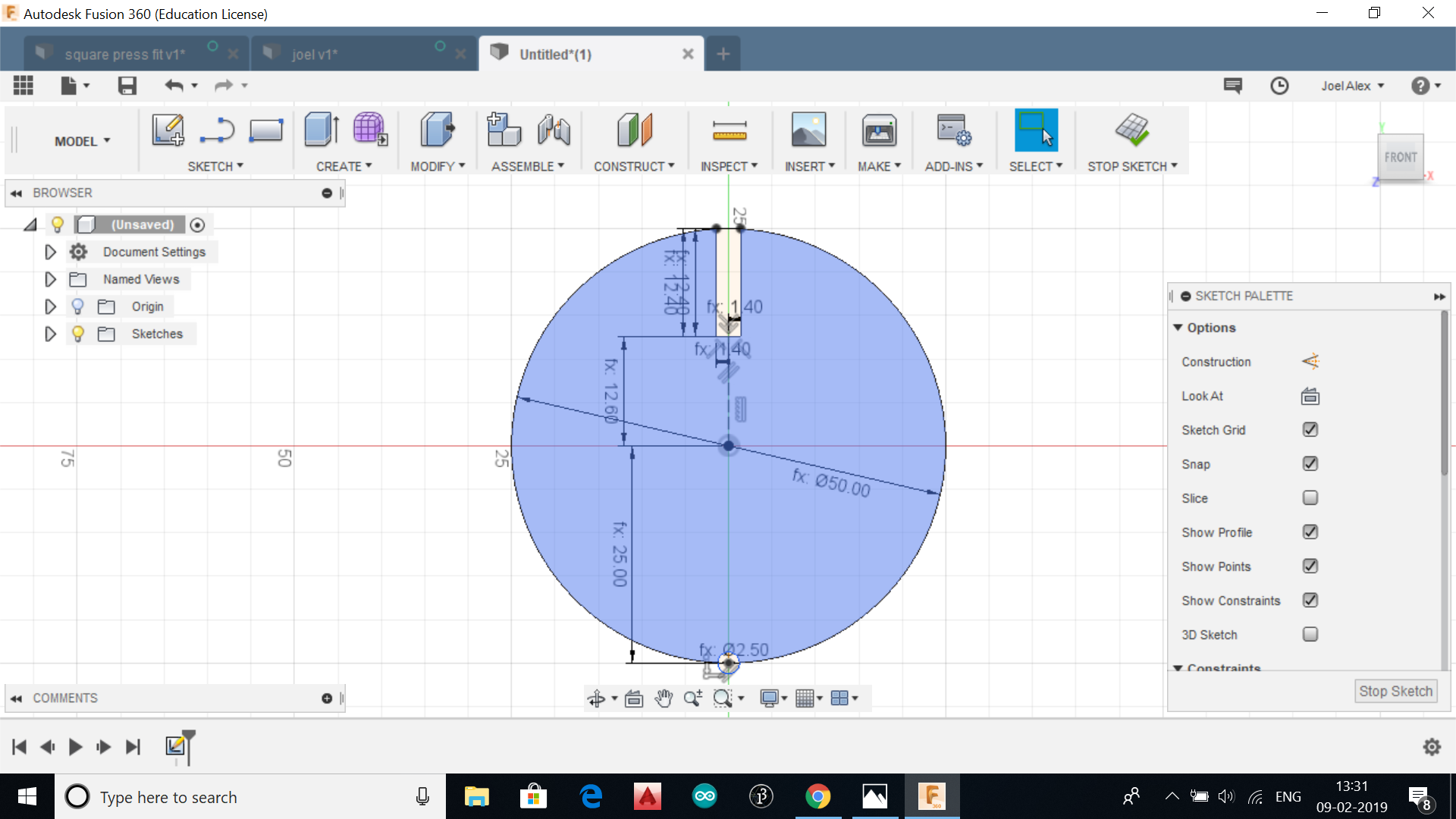Click the Create Sketch icon
The width and height of the screenshot is (1456, 819).
(x=168, y=130)
